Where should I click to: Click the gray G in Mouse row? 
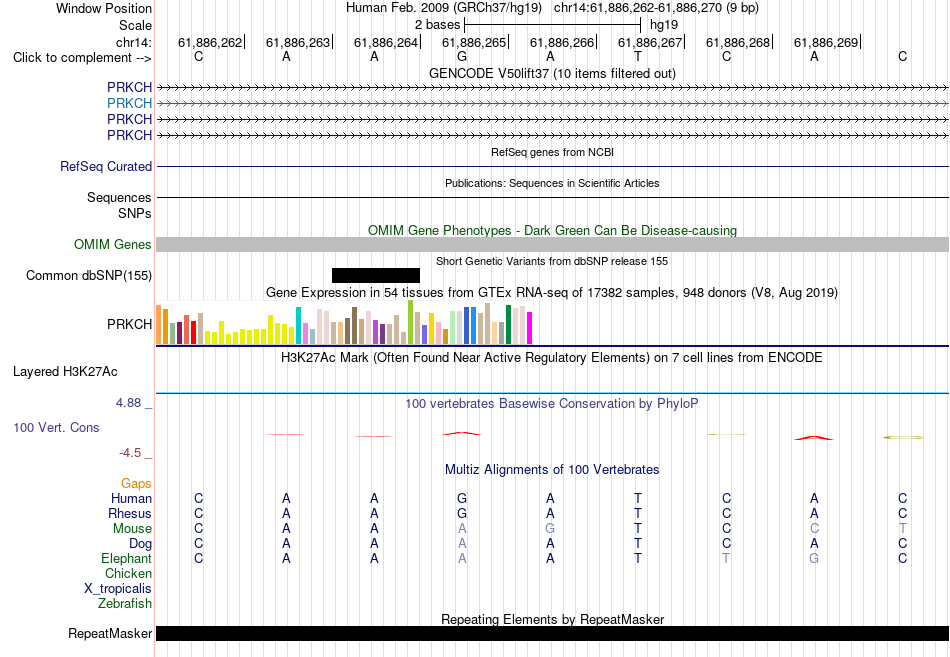pos(550,529)
